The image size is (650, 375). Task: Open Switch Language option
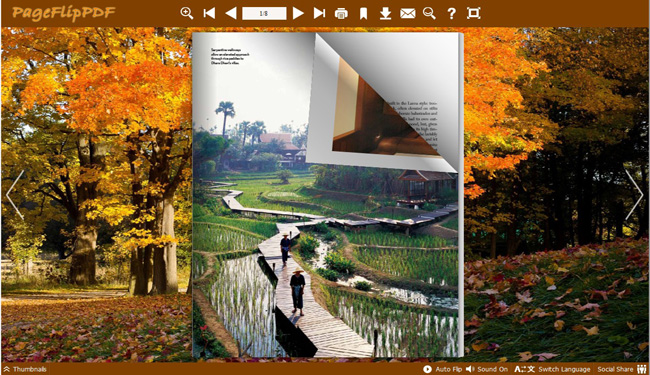[x=552, y=369]
